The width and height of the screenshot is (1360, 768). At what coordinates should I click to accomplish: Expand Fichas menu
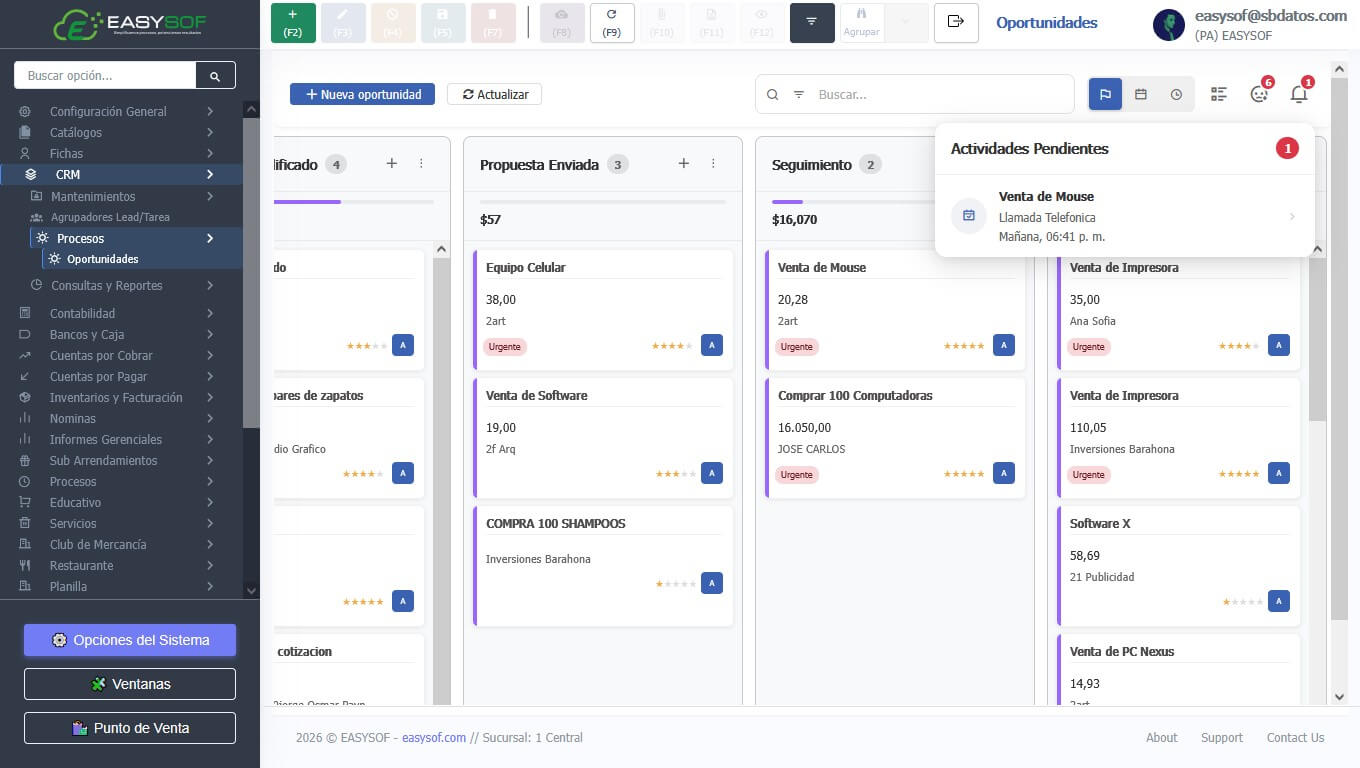(120, 153)
